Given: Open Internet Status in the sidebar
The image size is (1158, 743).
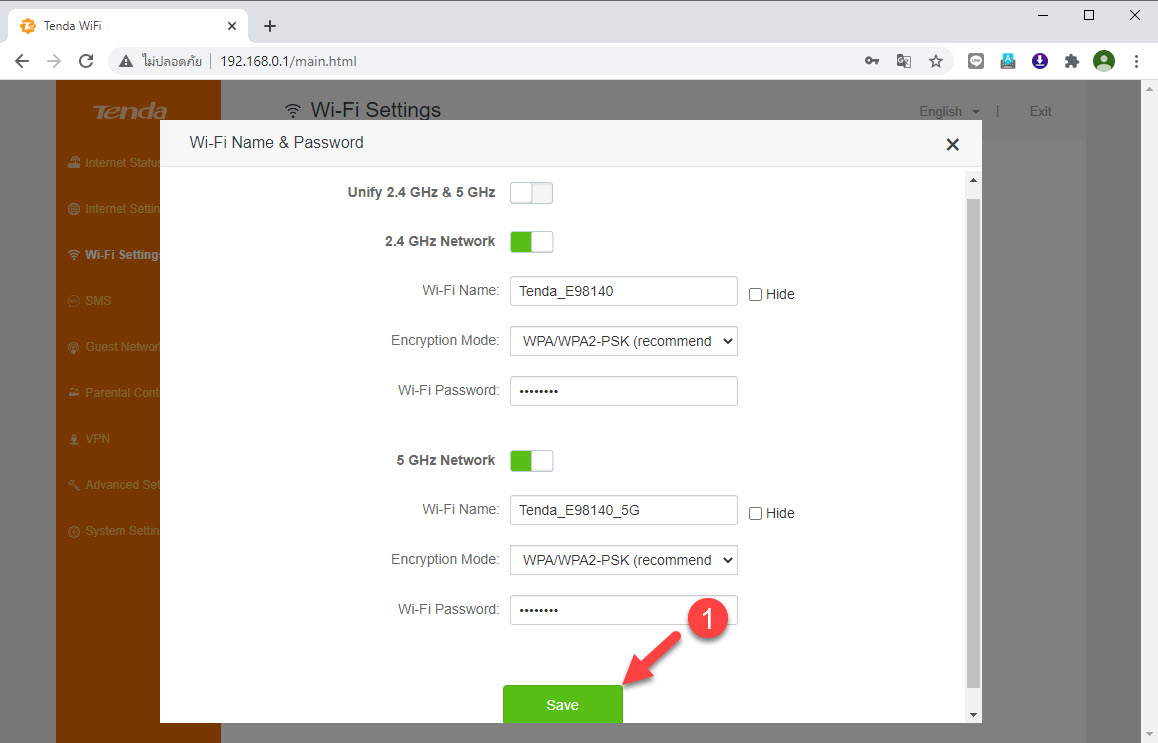Looking at the screenshot, I should coord(114,162).
